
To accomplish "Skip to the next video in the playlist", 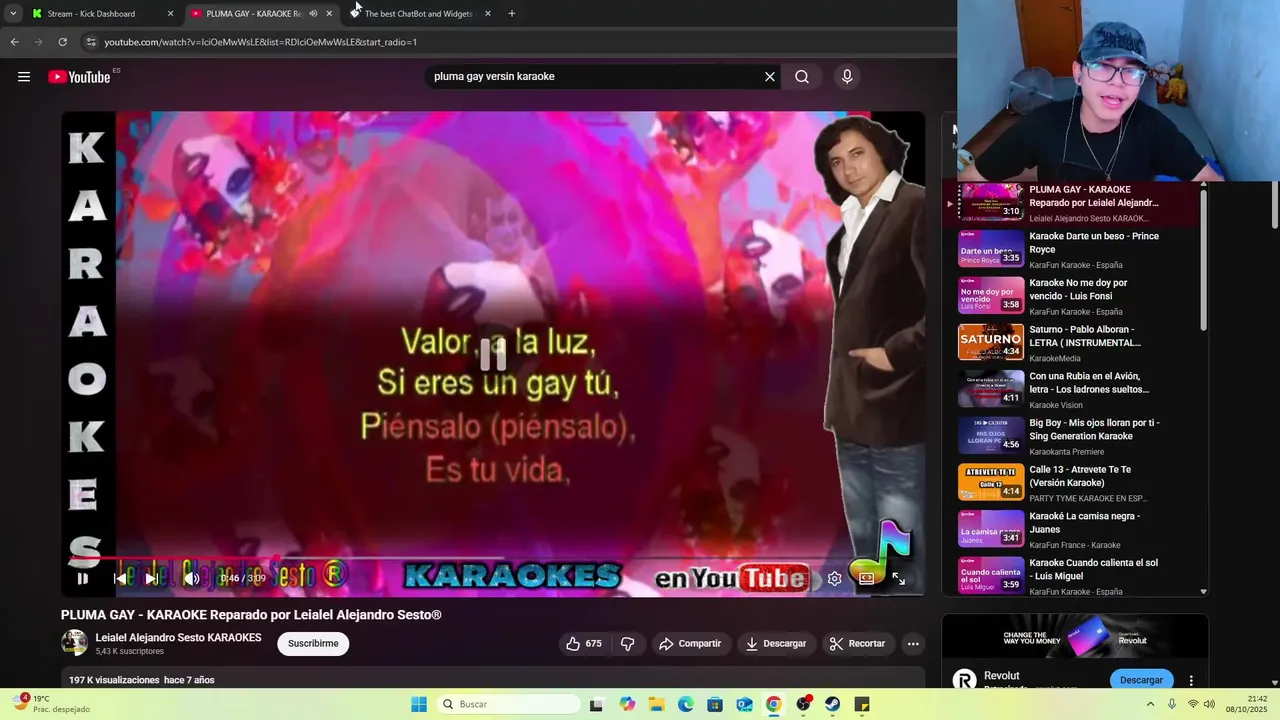I will coord(151,578).
